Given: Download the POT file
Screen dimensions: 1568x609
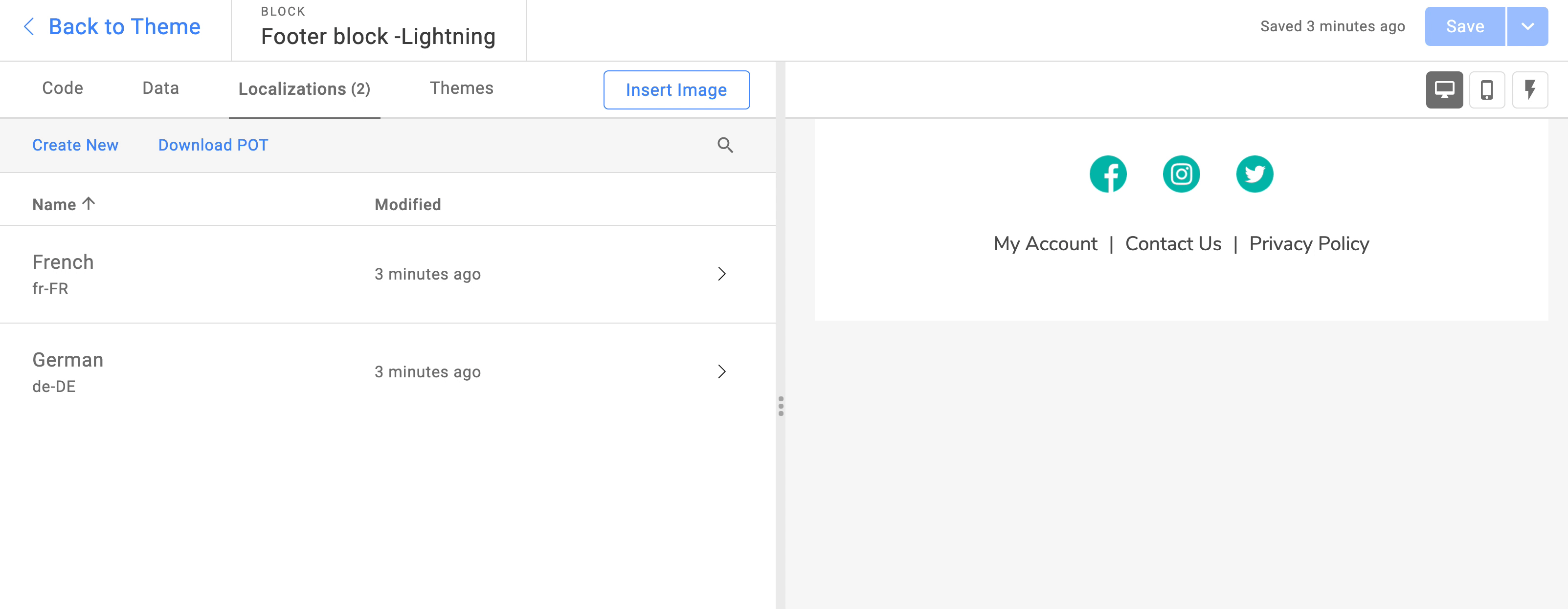Looking at the screenshot, I should point(213,145).
